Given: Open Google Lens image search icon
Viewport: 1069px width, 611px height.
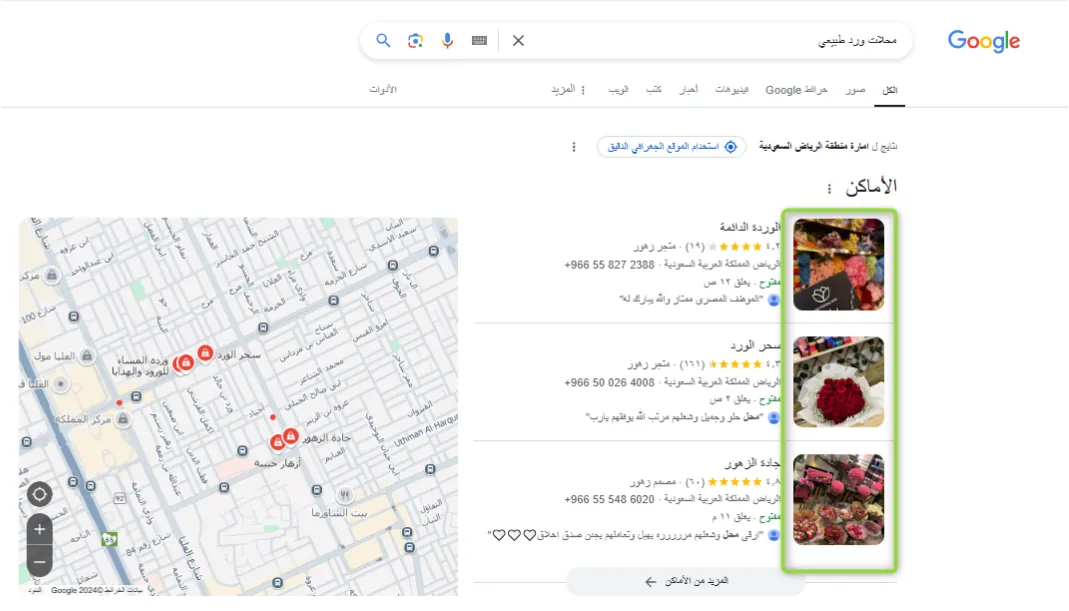Looking at the screenshot, I should [415, 41].
